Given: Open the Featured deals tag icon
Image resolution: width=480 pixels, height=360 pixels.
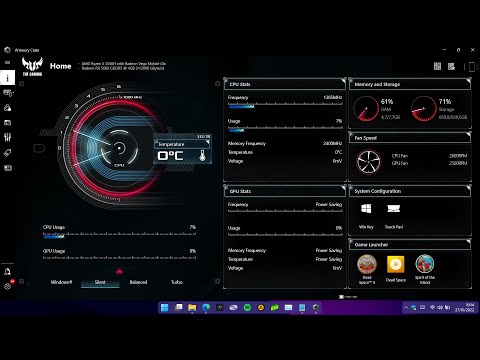Looking at the screenshot, I should point(7,153).
